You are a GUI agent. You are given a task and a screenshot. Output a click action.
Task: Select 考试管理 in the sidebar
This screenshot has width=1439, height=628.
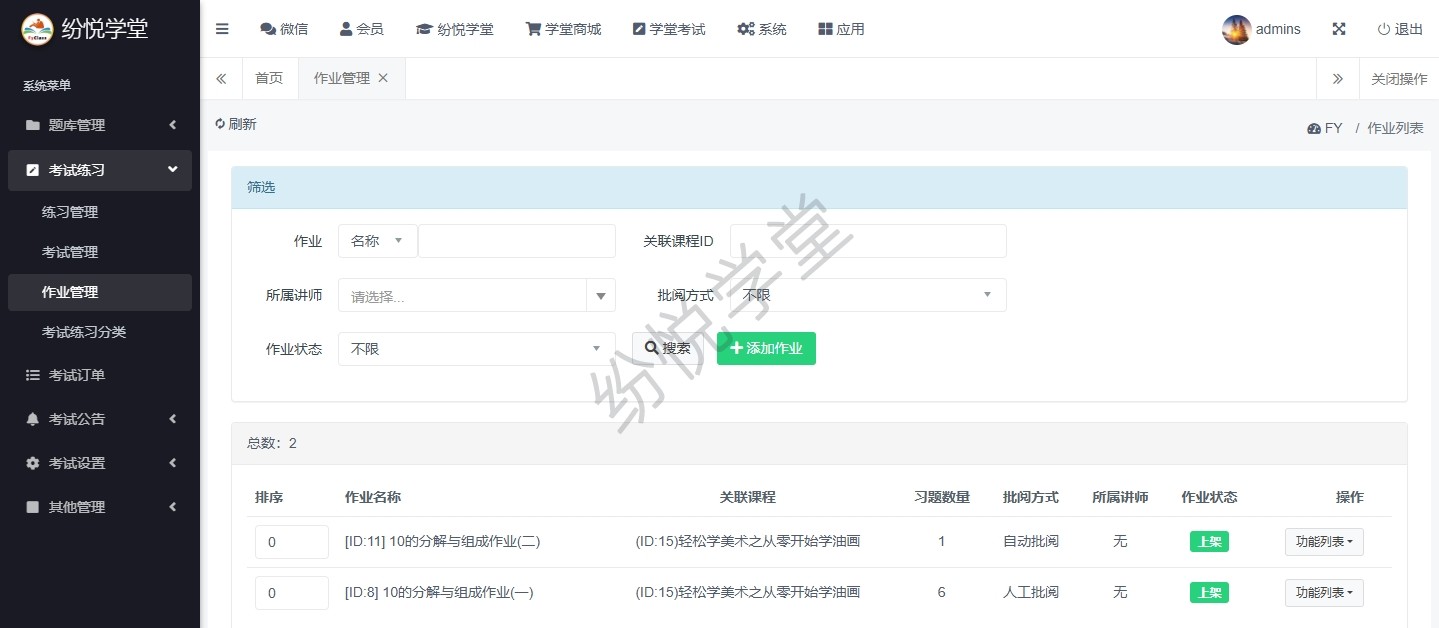pos(70,252)
